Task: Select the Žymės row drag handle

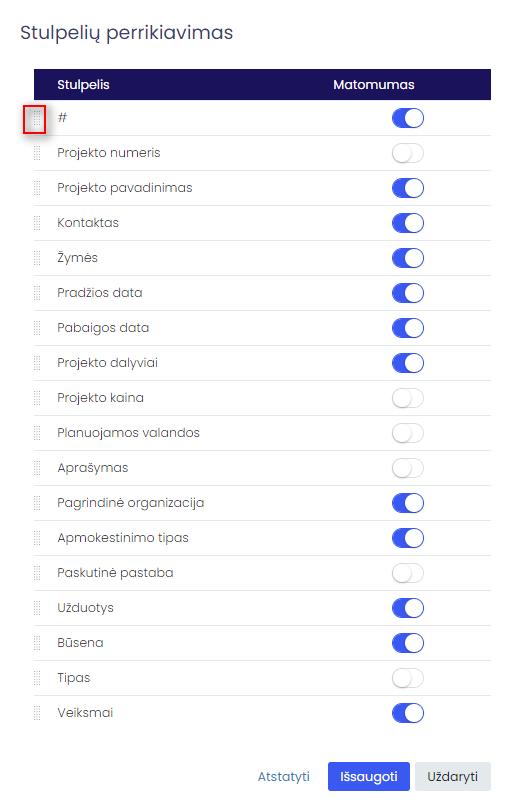Action: pos(37,258)
